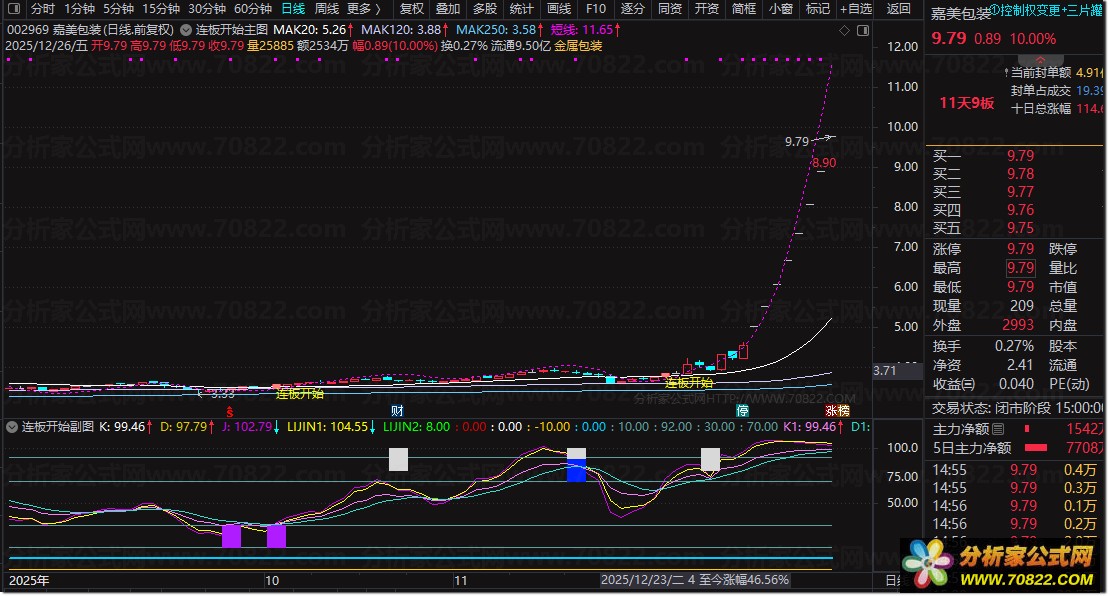This screenshot has width=1110, height=596.
Task: Click the 2025/12/23 至今涨幅46.56% status label
Action: point(694,580)
